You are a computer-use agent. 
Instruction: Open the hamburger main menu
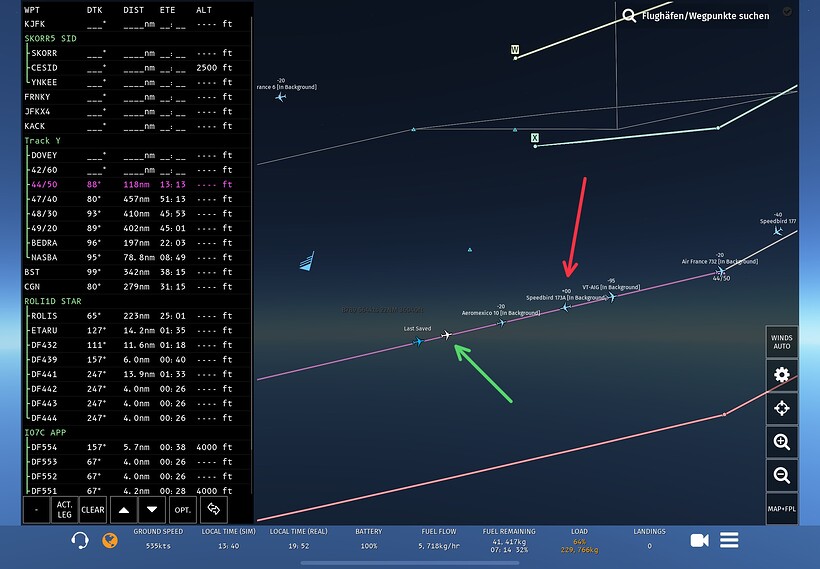(x=729, y=540)
